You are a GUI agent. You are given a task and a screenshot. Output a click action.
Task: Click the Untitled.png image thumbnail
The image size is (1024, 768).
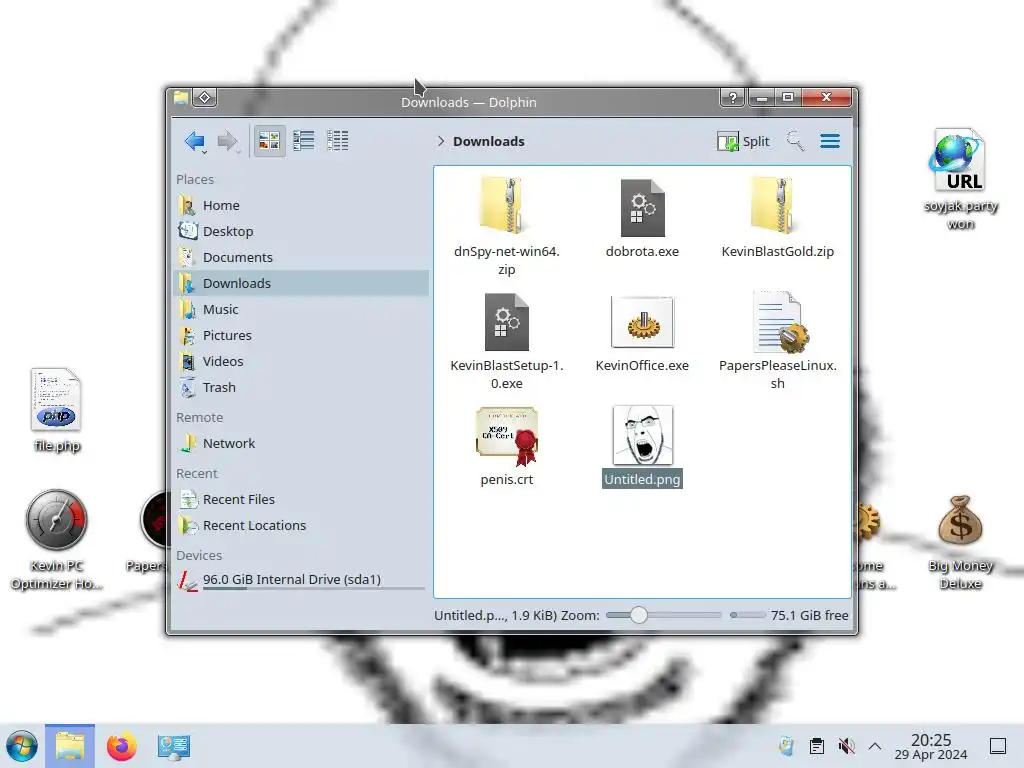point(643,435)
